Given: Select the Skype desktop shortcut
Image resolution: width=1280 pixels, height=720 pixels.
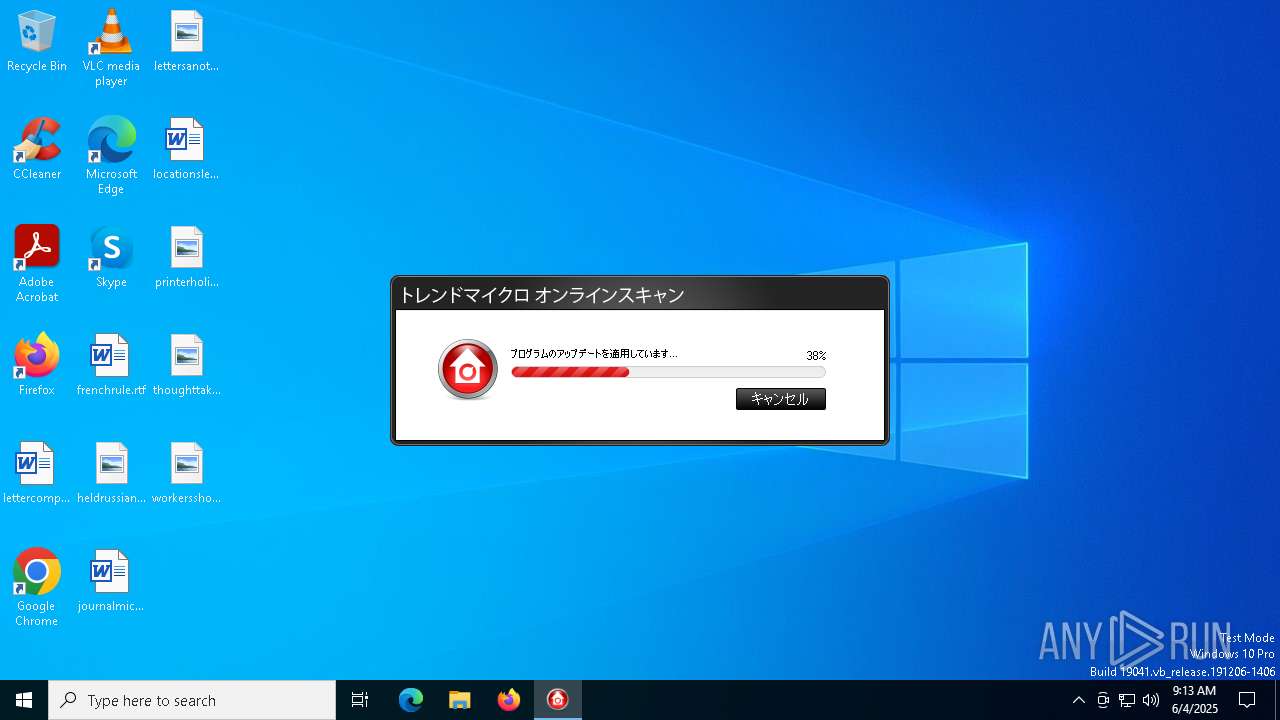Looking at the screenshot, I should [111, 257].
